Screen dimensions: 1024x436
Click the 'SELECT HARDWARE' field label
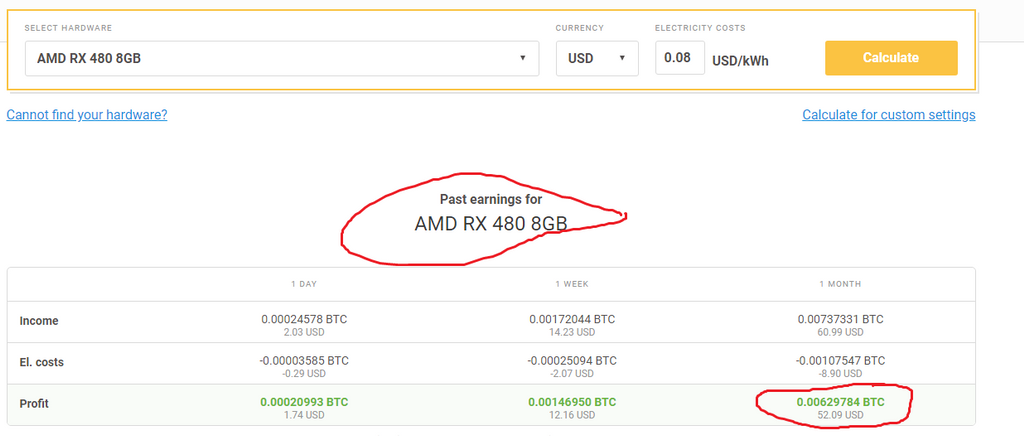pyautogui.click(x=69, y=28)
